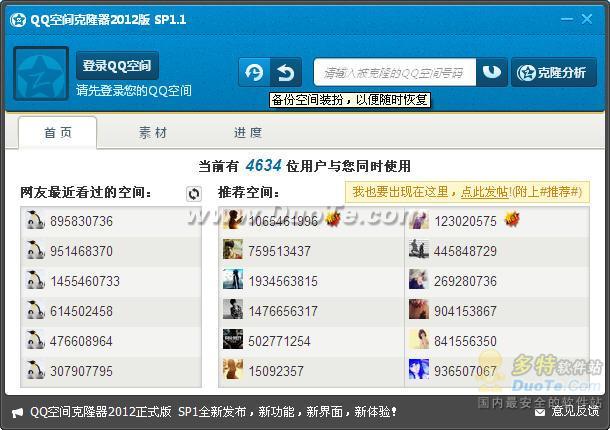Click the hot badge next to 123020575
This screenshot has height=430, width=610.
coord(512,219)
